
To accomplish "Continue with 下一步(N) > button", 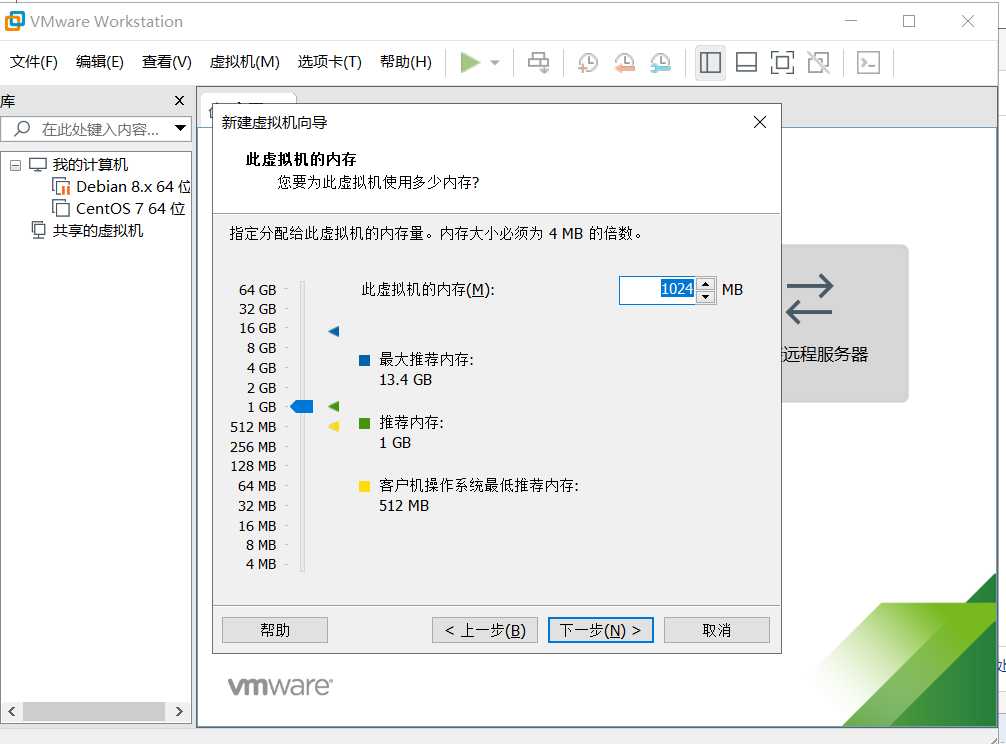I will tap(601, 630).
